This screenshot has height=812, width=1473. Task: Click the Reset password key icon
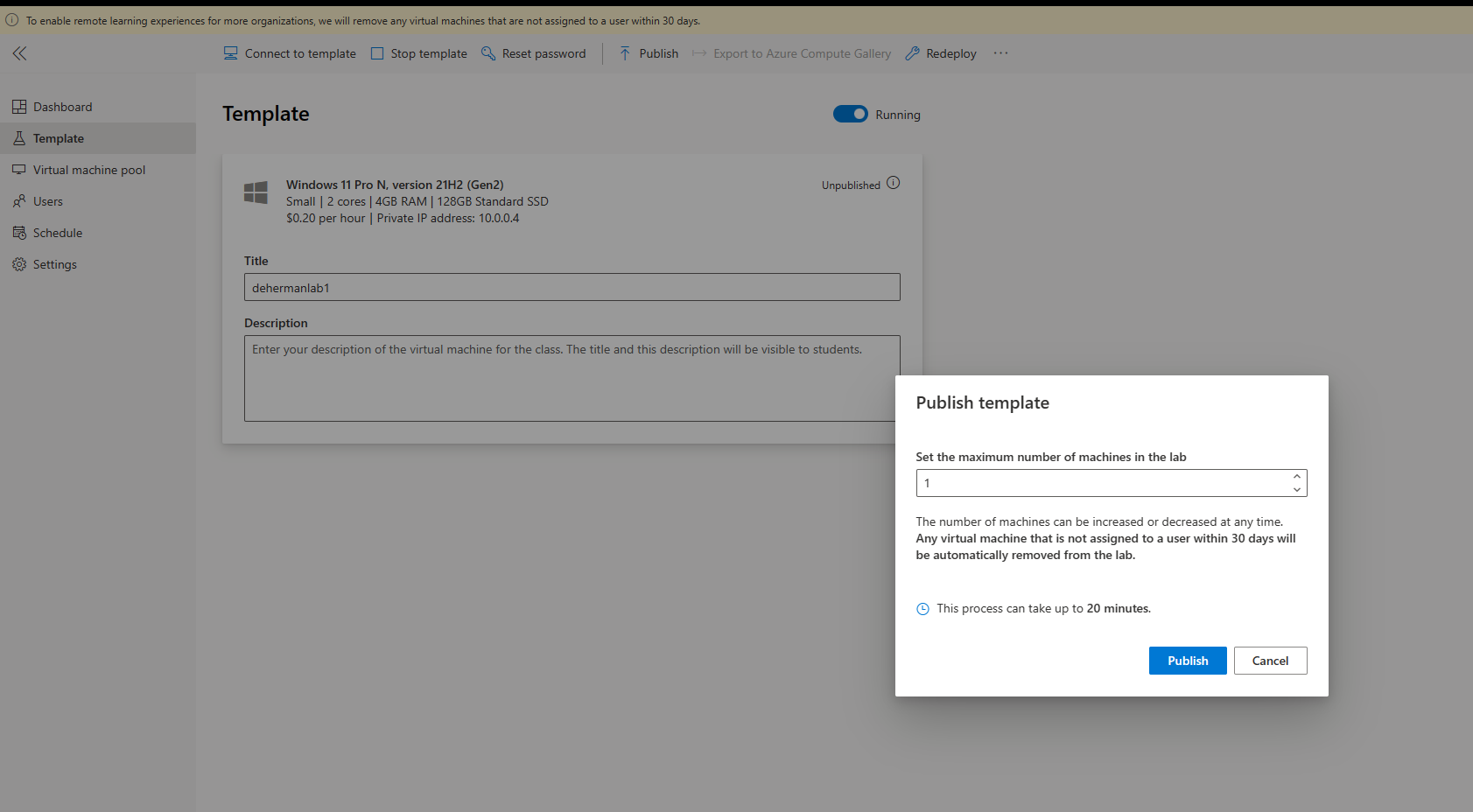(x=488, y=53)
